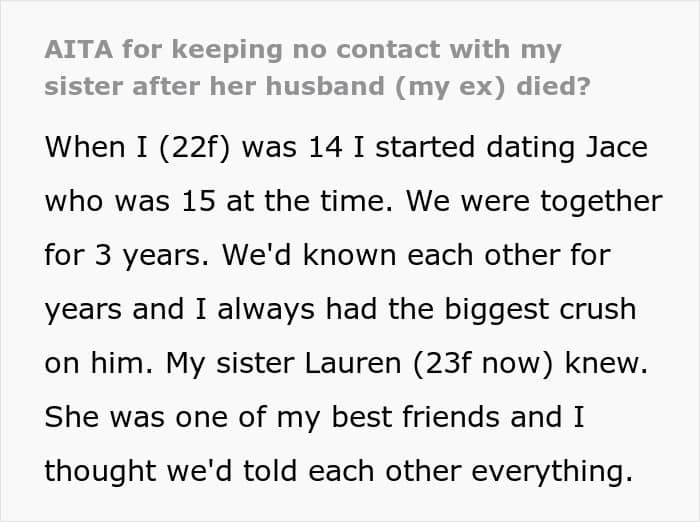This screenshot has width=700, height=522.
Task: Click the number "14" in the first line
Action: 325,147
